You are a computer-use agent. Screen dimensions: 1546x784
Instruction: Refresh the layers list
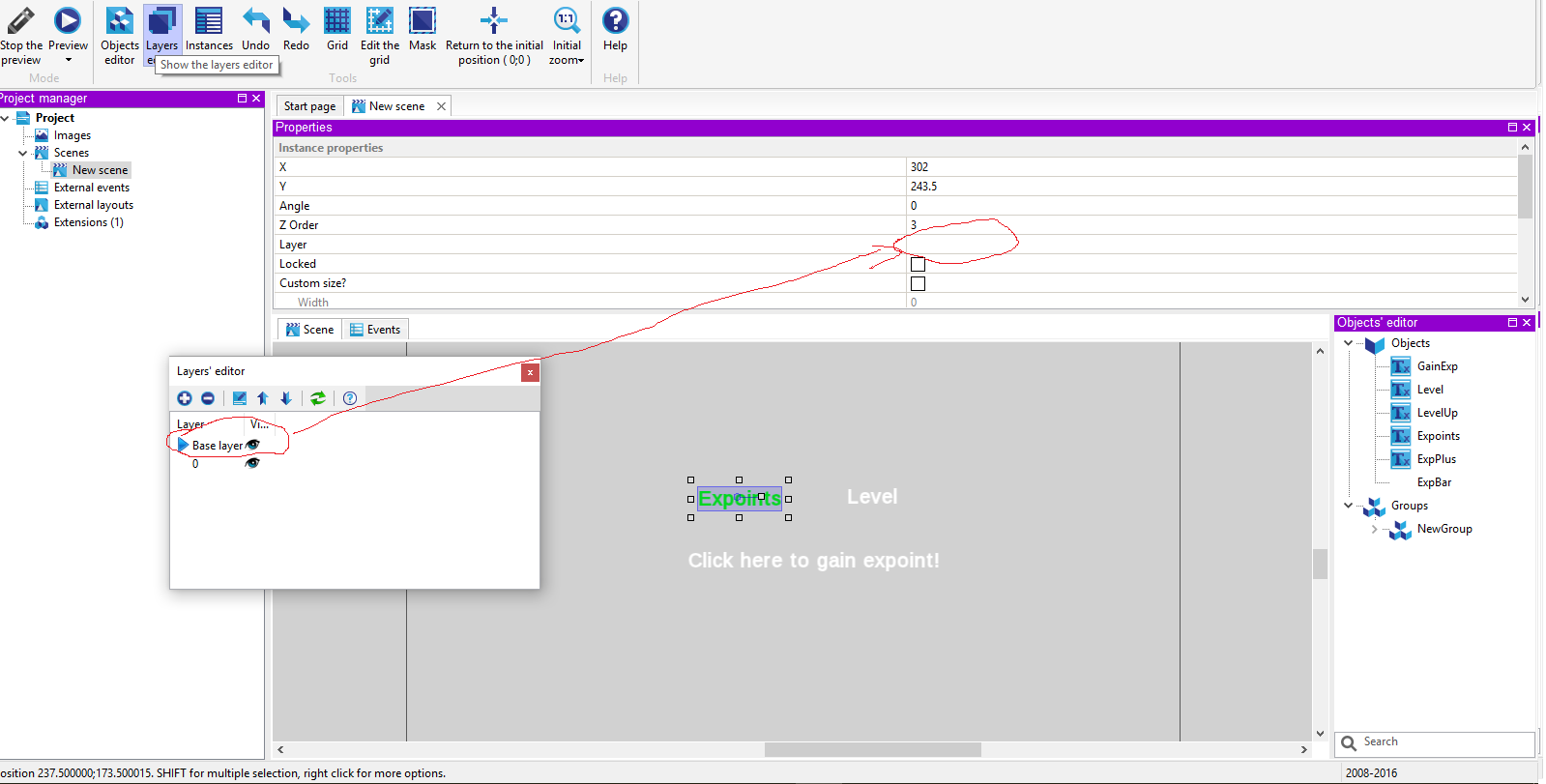[318, 398]
